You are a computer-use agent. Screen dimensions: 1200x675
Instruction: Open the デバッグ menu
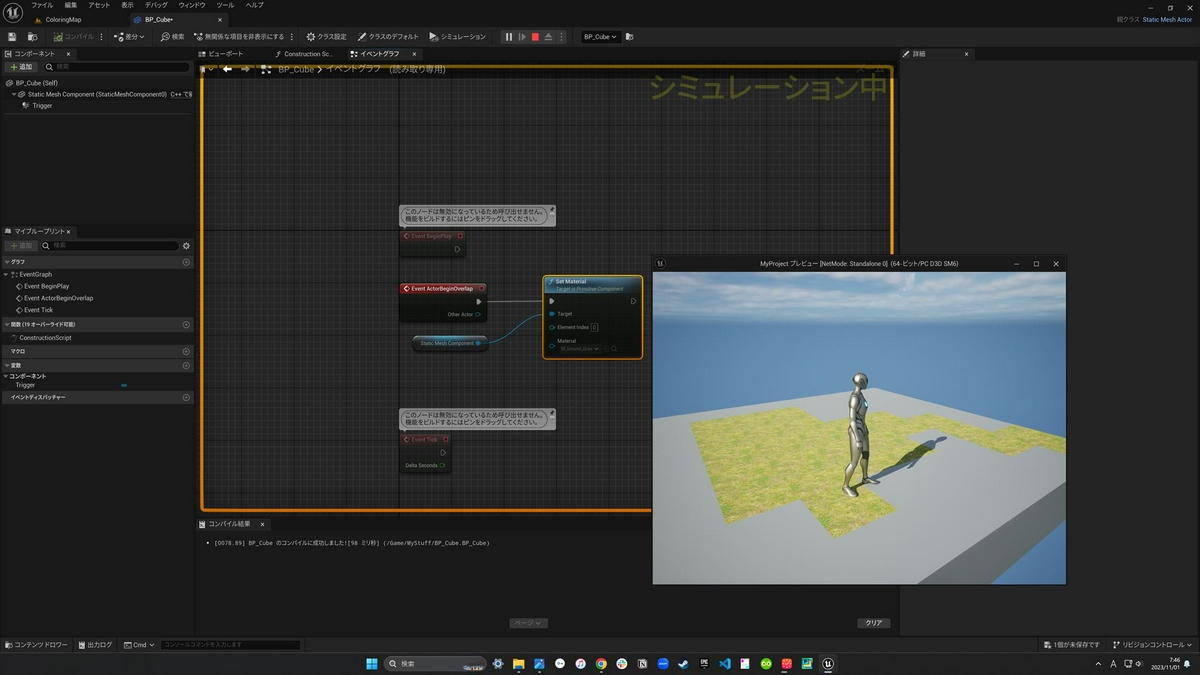click(156, 5)
